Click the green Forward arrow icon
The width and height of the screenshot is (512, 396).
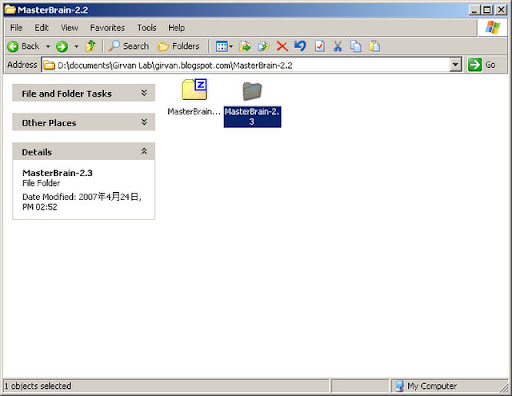point(62,46)
